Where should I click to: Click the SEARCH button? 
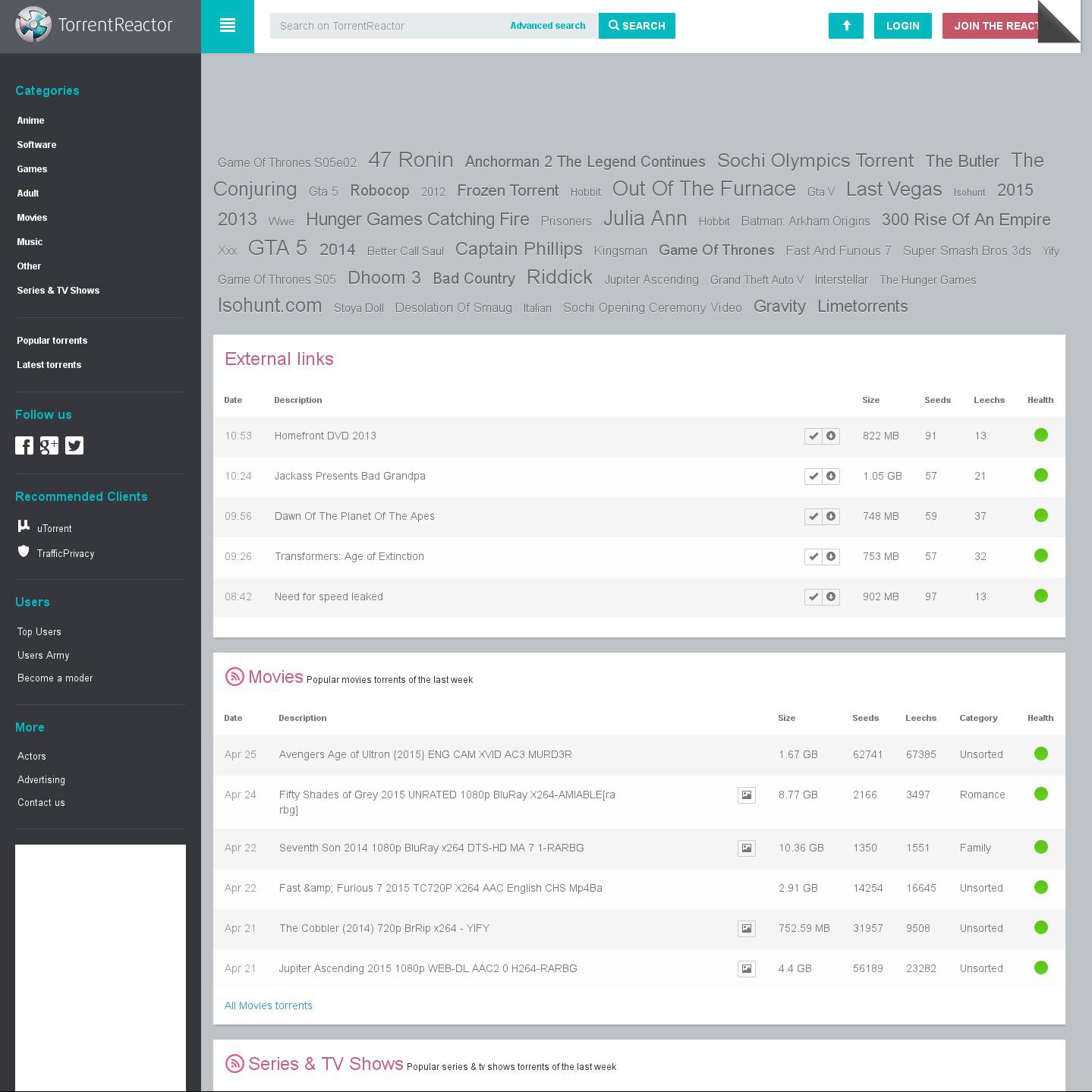[637, 26]
